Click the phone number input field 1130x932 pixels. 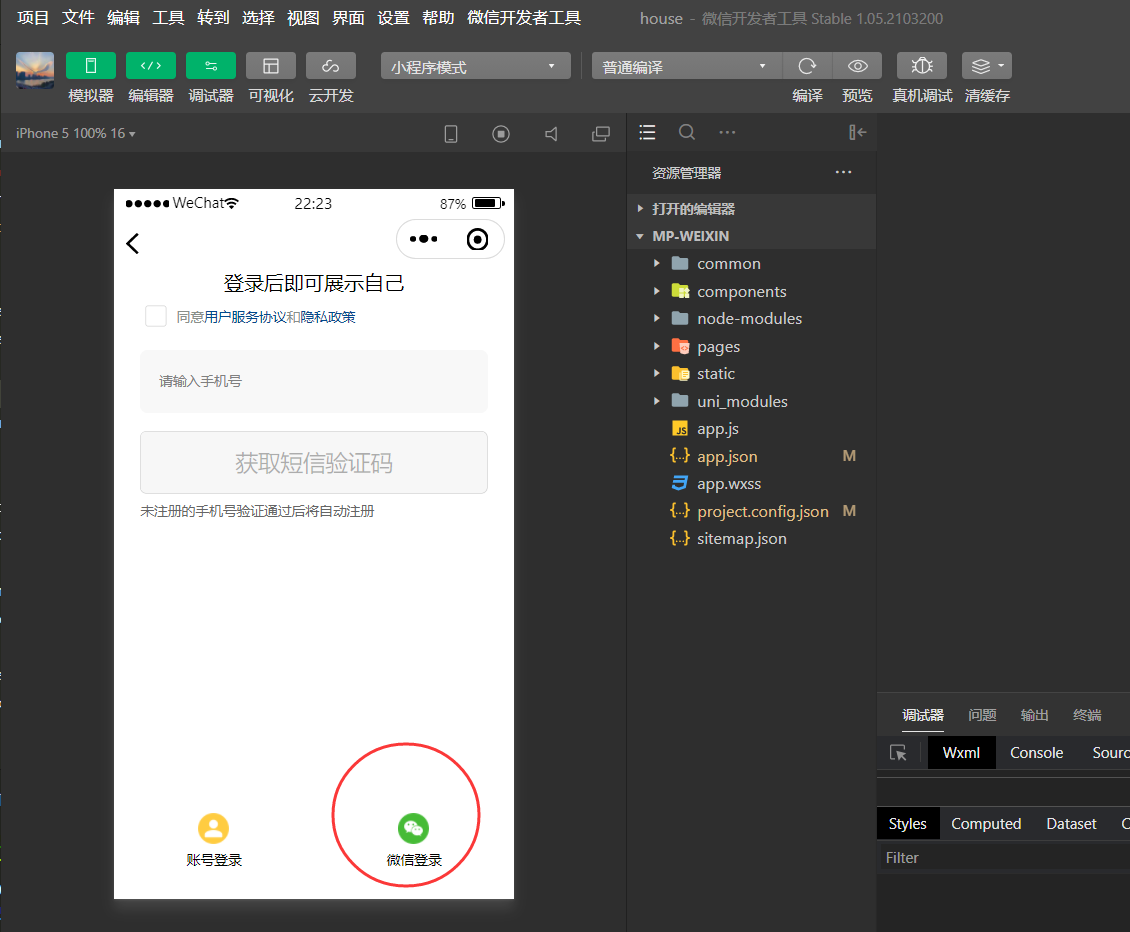[313, 381]
